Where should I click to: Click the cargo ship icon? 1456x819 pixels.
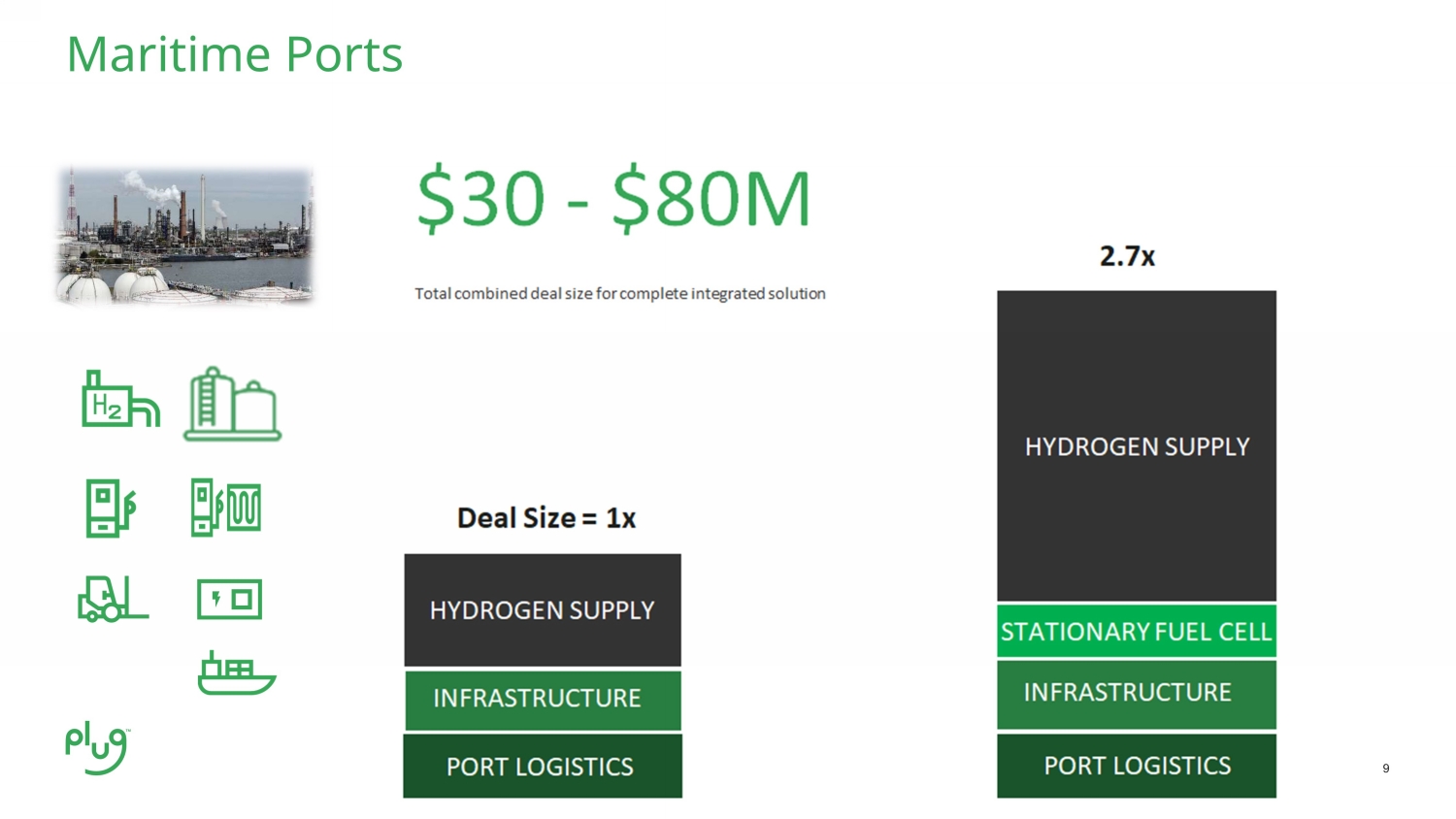coord(237,673)
